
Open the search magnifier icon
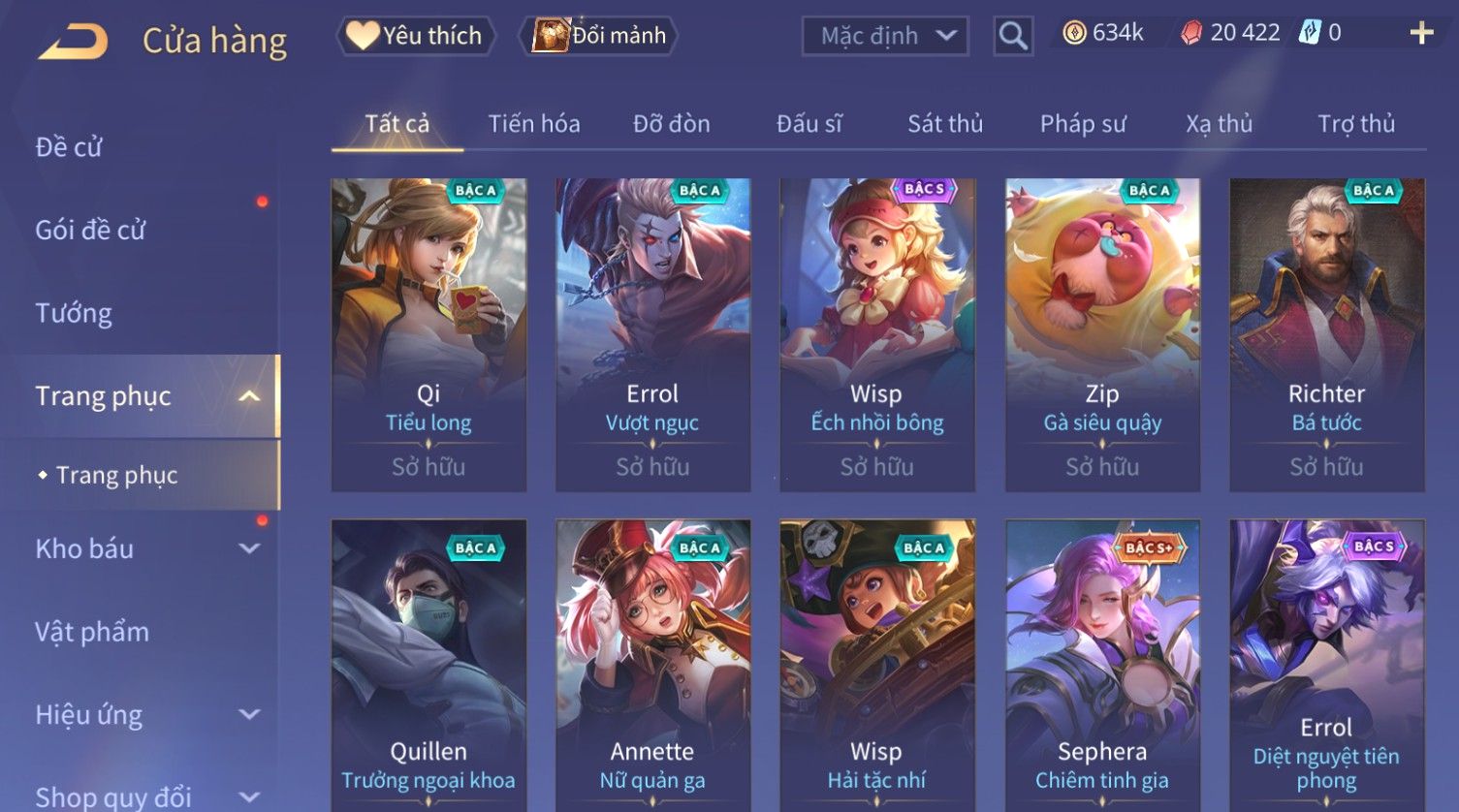1013,36
